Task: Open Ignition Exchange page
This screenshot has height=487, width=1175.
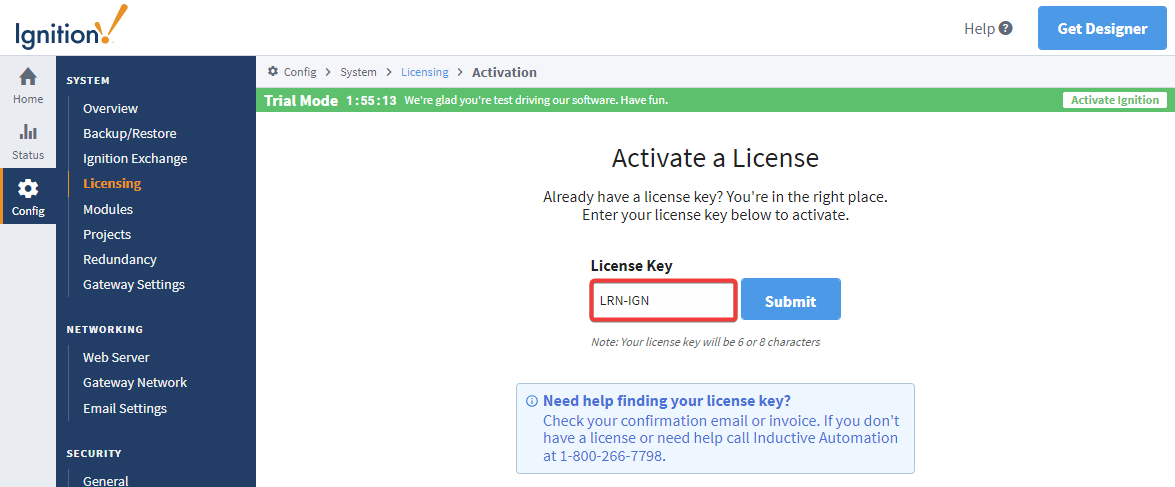Action: (x=135, y=159)
